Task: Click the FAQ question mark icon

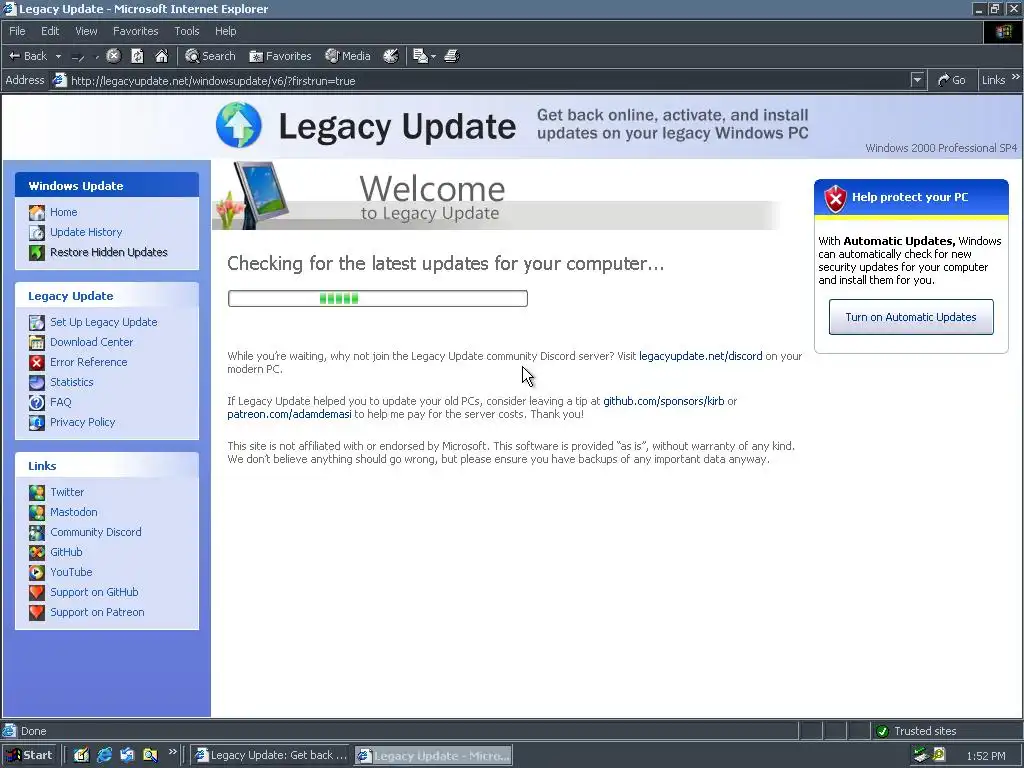Action: coord(37,402)
